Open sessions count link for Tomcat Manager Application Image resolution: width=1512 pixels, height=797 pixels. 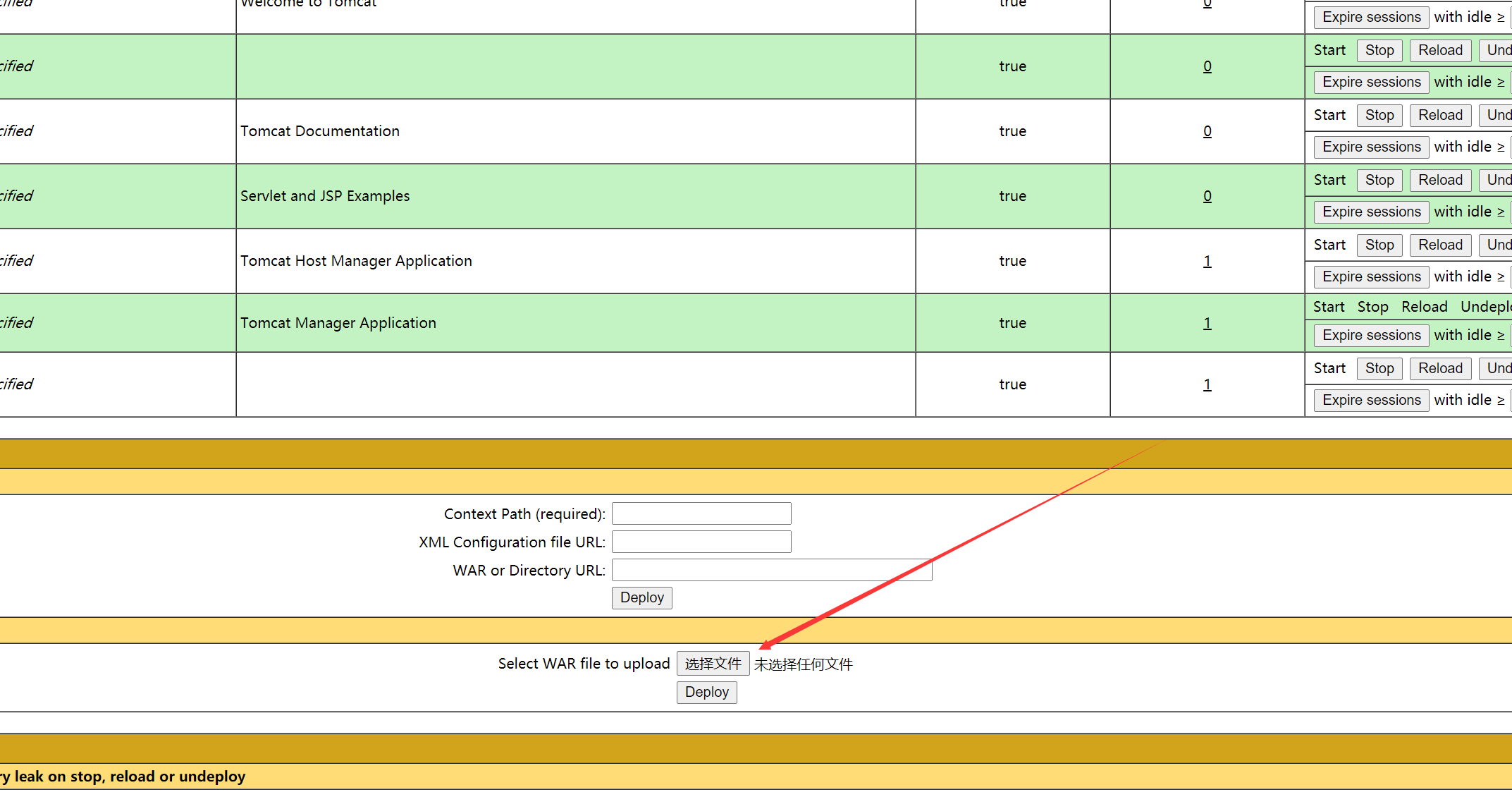coord(1207,323)
